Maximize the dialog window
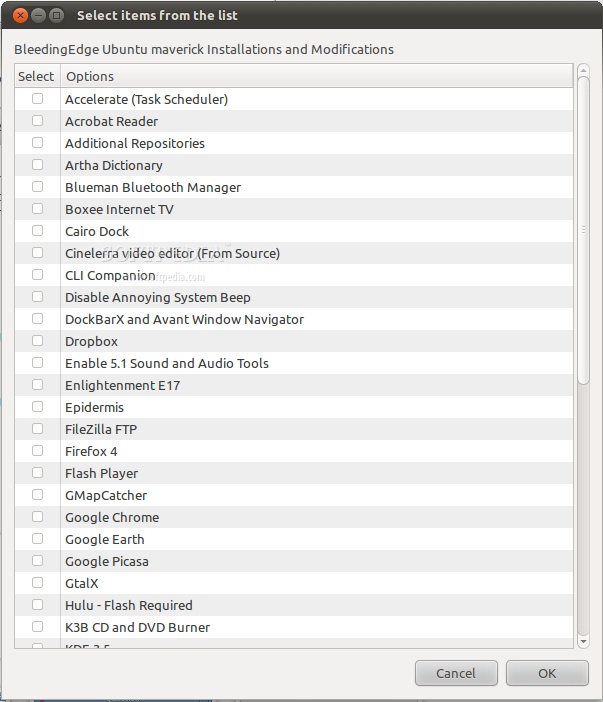This screenshot has height=702, width=603. (56, 16)
